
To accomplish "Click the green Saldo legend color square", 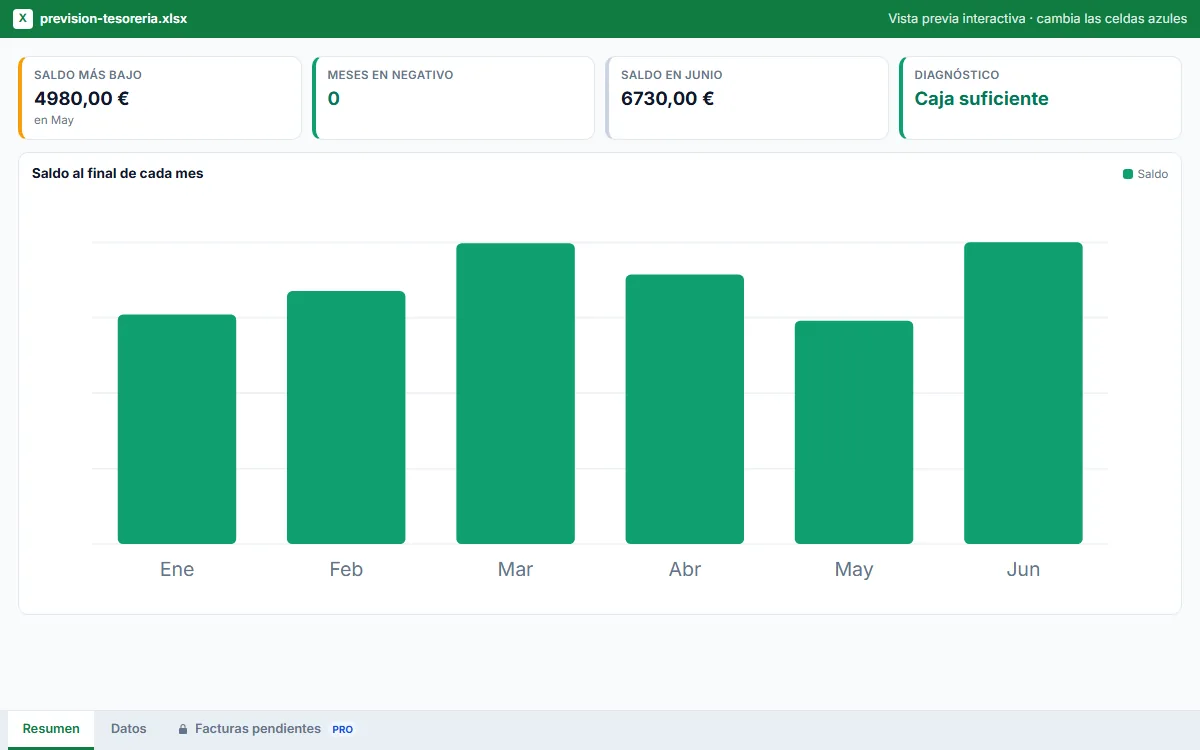I will [x=1128, y=174].
